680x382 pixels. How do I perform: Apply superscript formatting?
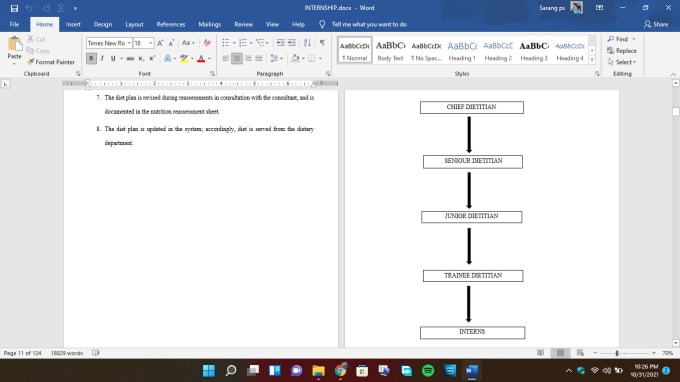[152, 58]
